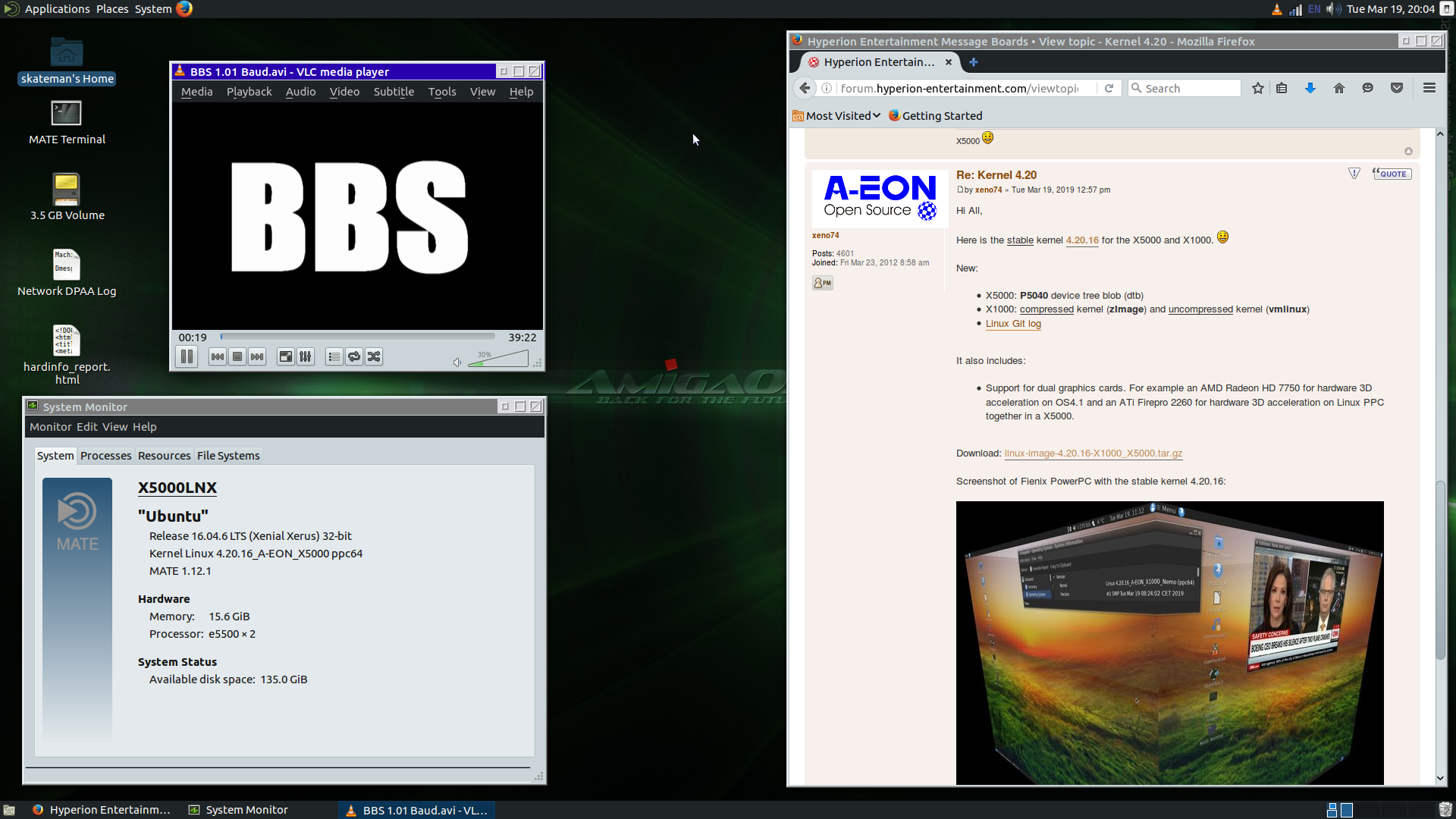Open VLC Media menu
This screenshot has height=819, width=1456.
tap(197, 92)
